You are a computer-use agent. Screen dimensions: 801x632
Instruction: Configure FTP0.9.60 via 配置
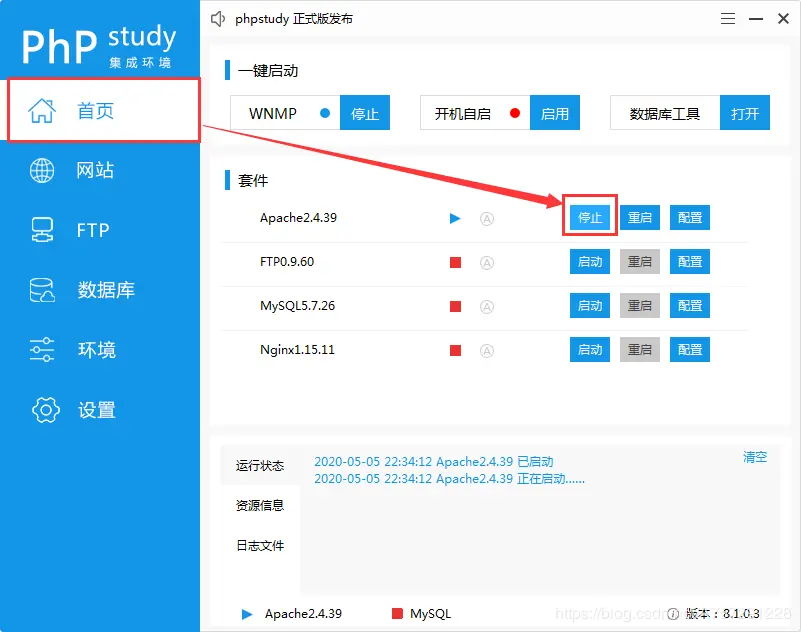coord(690,262)
